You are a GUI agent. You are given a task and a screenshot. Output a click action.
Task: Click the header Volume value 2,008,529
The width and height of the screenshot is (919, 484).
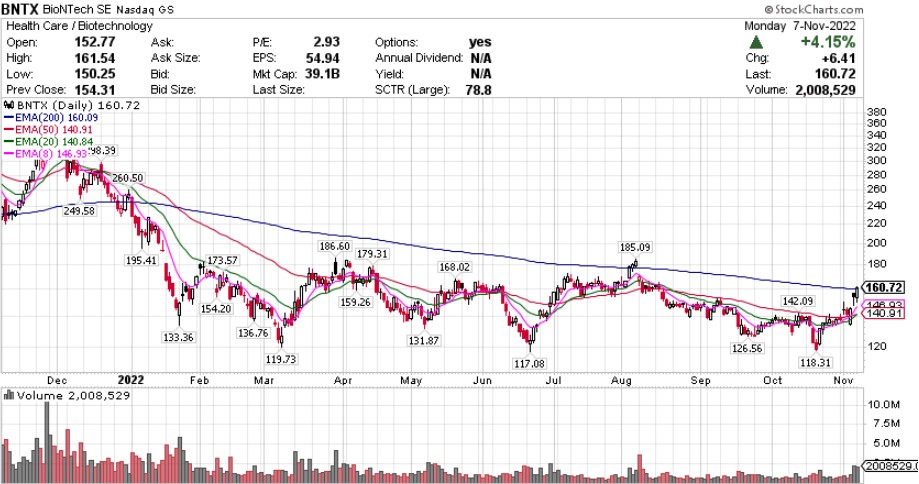click(x=825, y=90)
